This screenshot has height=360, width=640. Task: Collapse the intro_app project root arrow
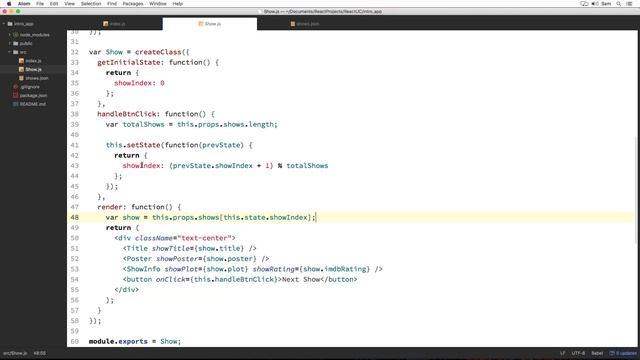point(4,24)
